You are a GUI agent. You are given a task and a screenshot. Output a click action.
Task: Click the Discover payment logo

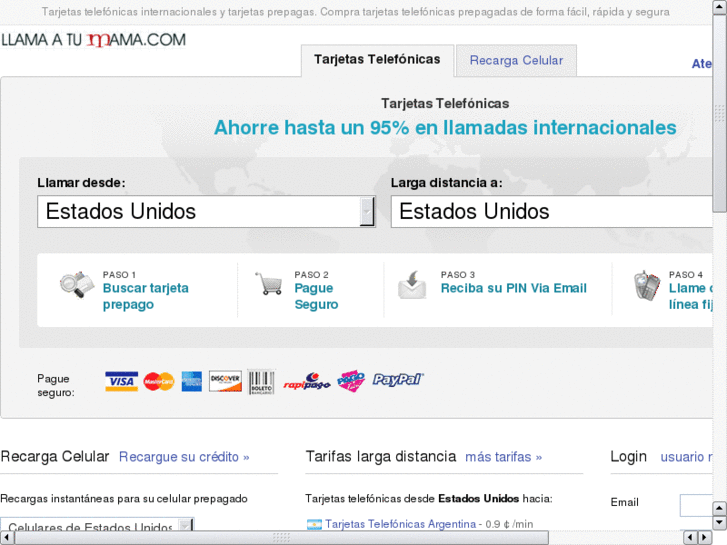pyautogui.click(x=225, y=381)
